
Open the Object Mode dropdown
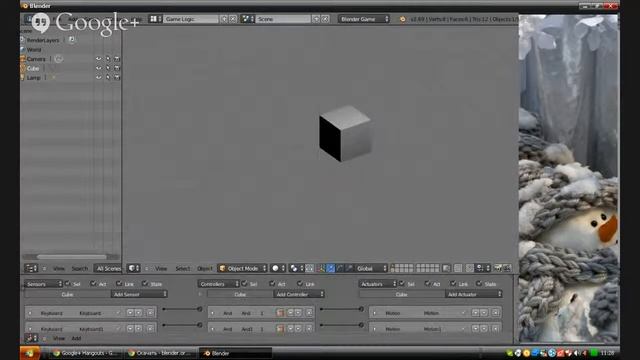click(x=242, y=268)
